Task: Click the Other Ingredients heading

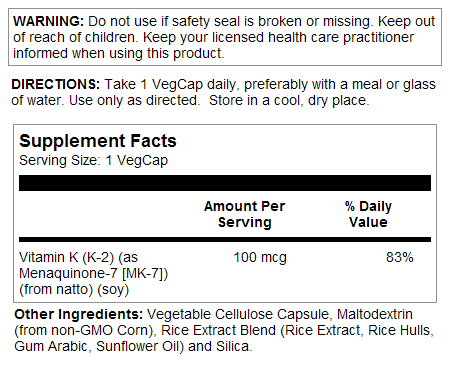Action: tap(79, 315)
